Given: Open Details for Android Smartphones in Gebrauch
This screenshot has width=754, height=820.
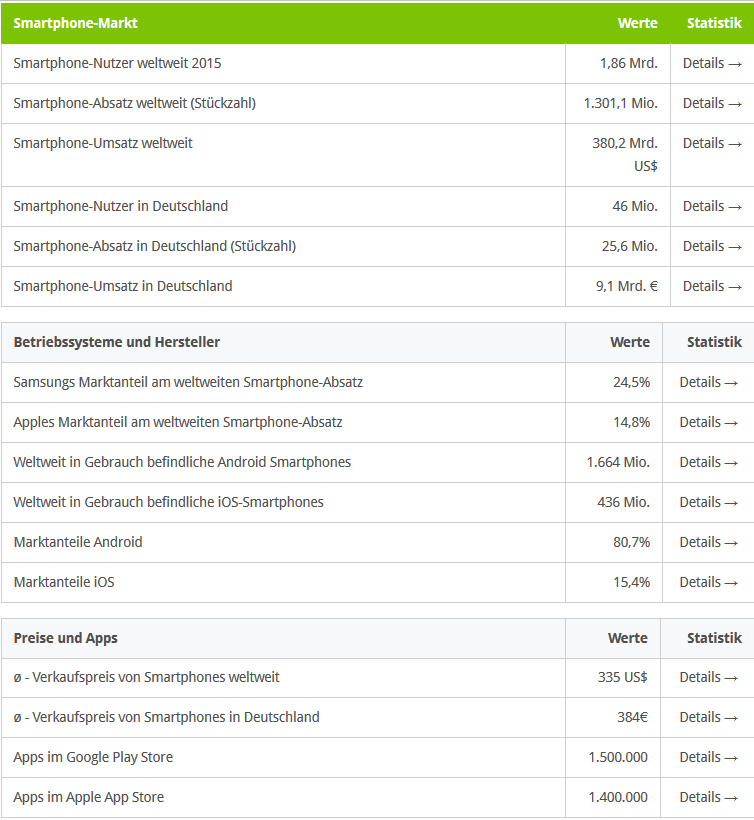Looking at the screenshot, I should [x=709, y=462].
